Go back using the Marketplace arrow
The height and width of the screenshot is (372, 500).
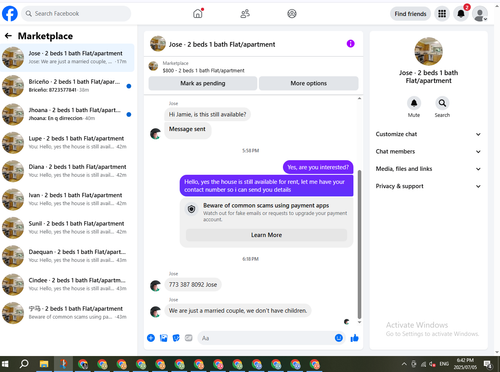click(8, 36)
